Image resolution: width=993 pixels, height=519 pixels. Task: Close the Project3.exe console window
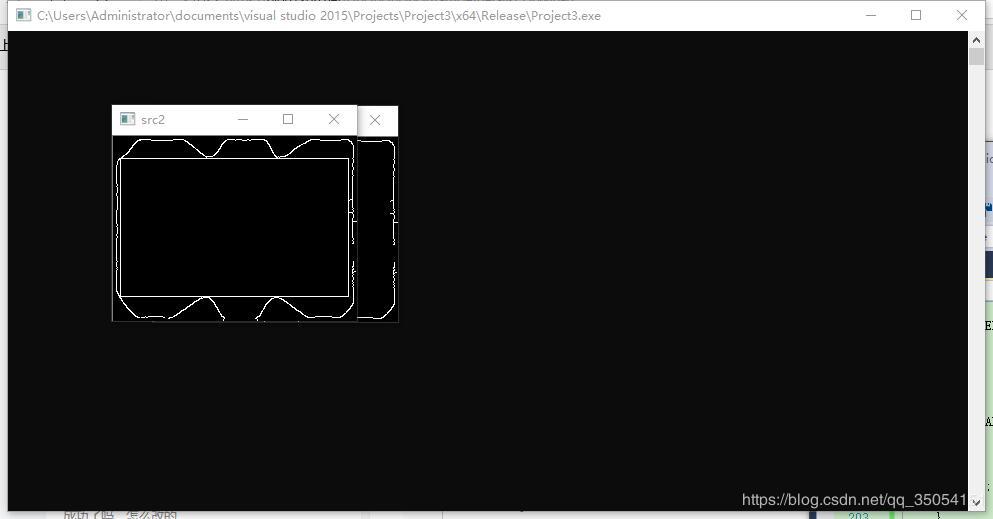(961, 15)
